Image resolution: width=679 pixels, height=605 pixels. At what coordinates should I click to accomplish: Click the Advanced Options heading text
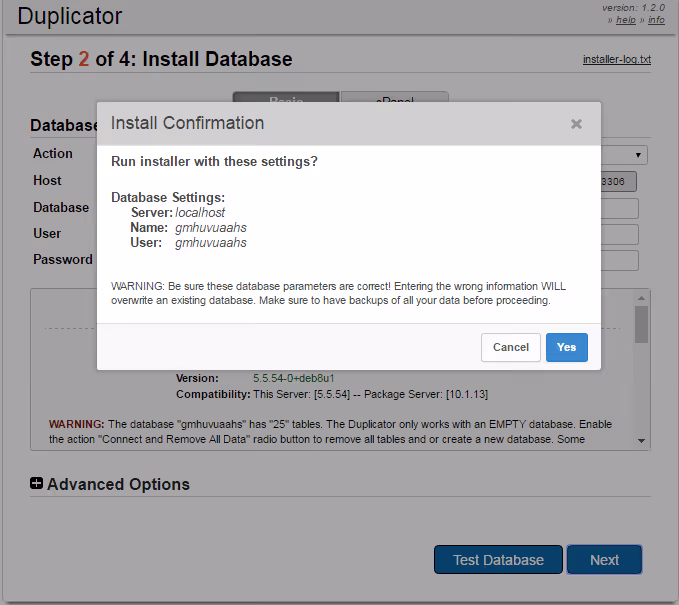coord(118,484)
